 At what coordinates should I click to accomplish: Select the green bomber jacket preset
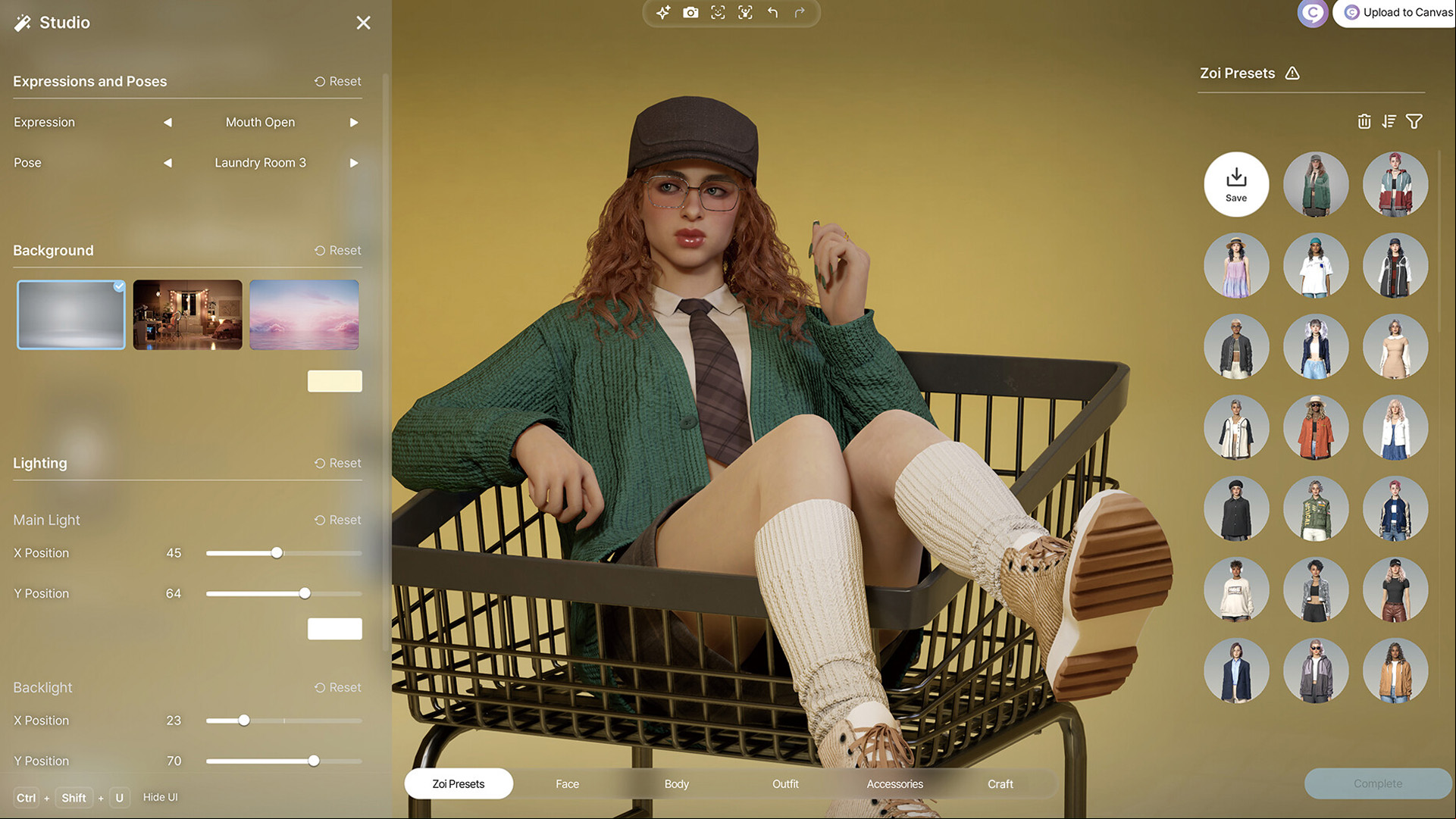pos(1316,508)
